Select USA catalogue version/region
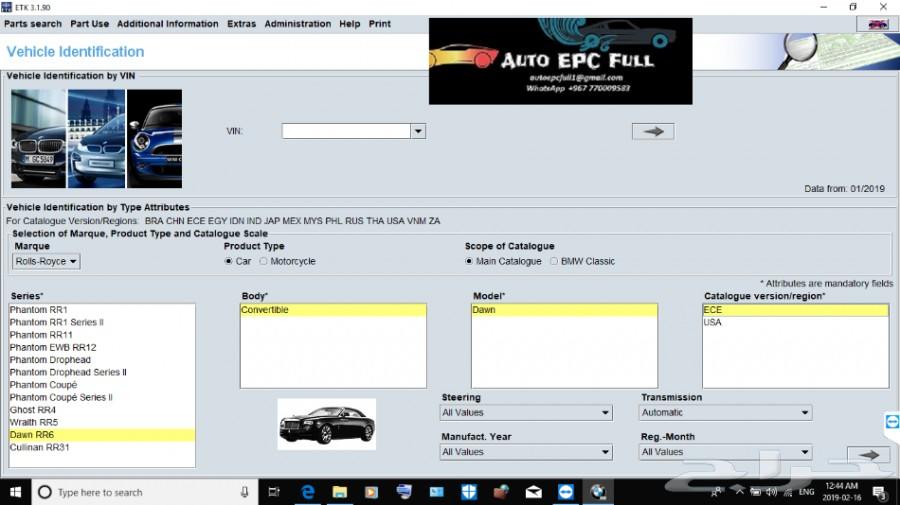The width and height of the screenshot is (900, 505). (x=796, y=323)
